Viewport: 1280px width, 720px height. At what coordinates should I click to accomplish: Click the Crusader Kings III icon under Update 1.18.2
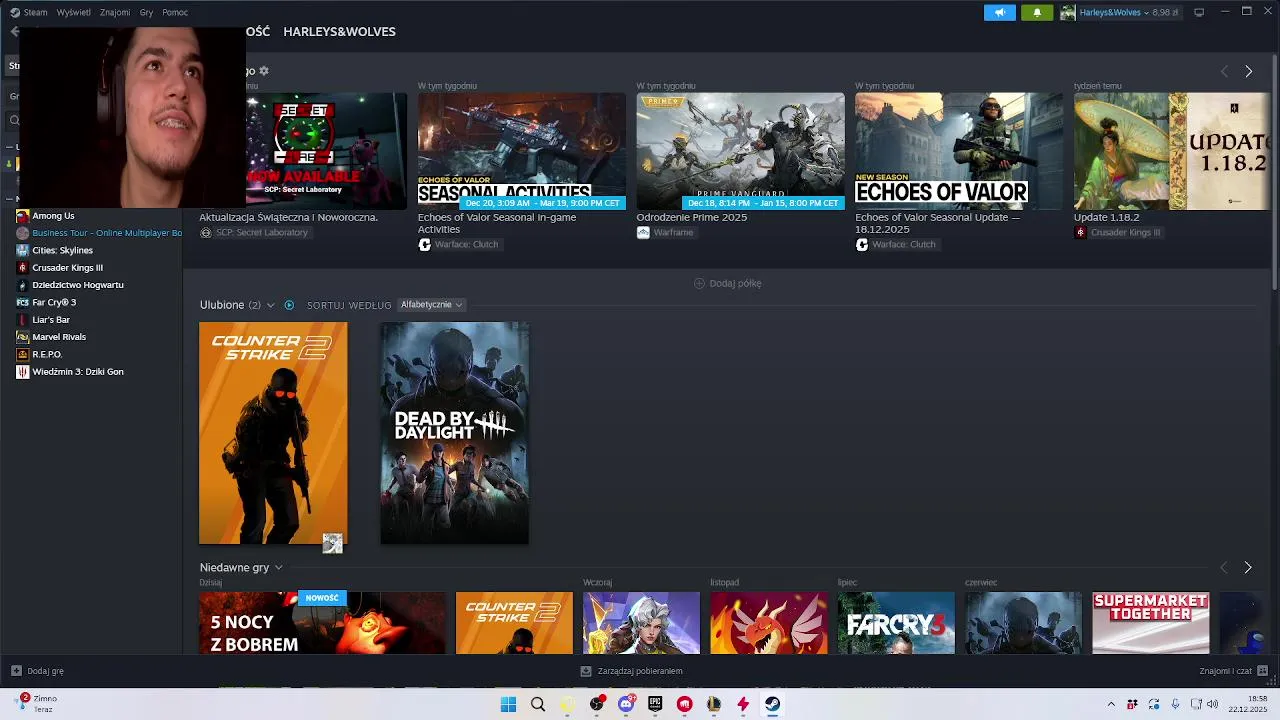pyautogui.click(x=1080, y=232)
